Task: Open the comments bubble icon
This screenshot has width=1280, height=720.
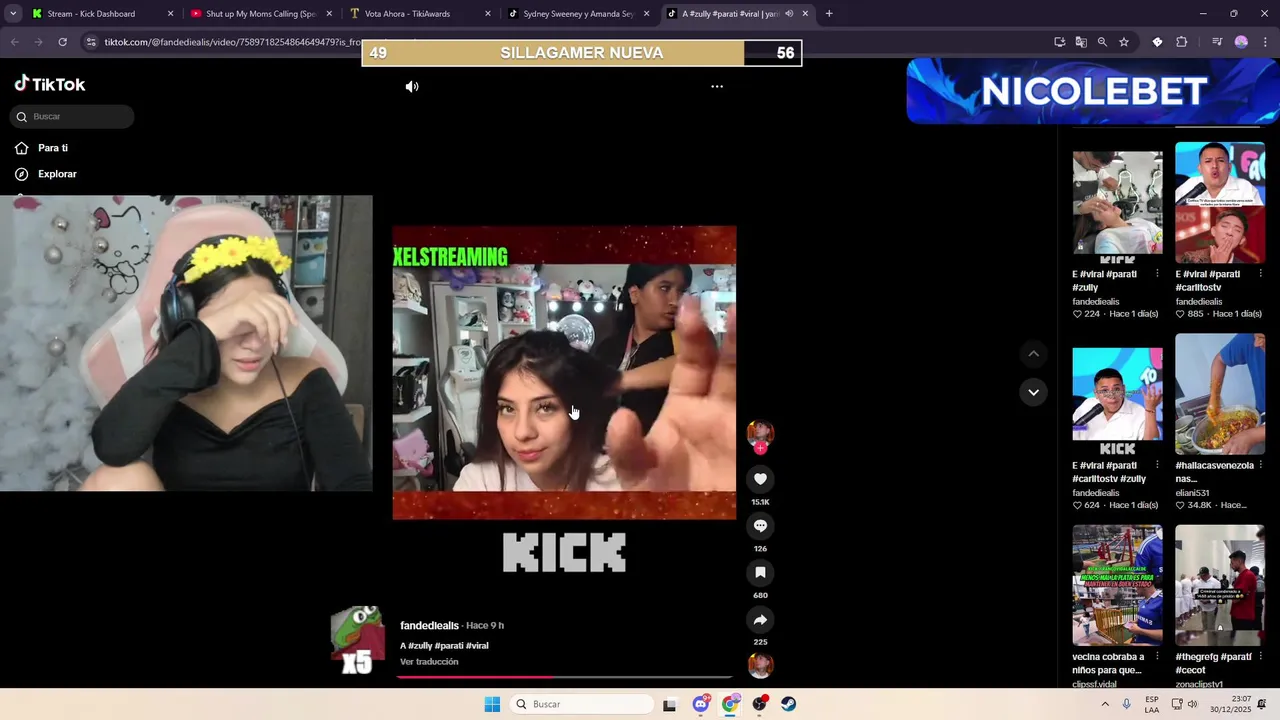Action: (760, 526)
